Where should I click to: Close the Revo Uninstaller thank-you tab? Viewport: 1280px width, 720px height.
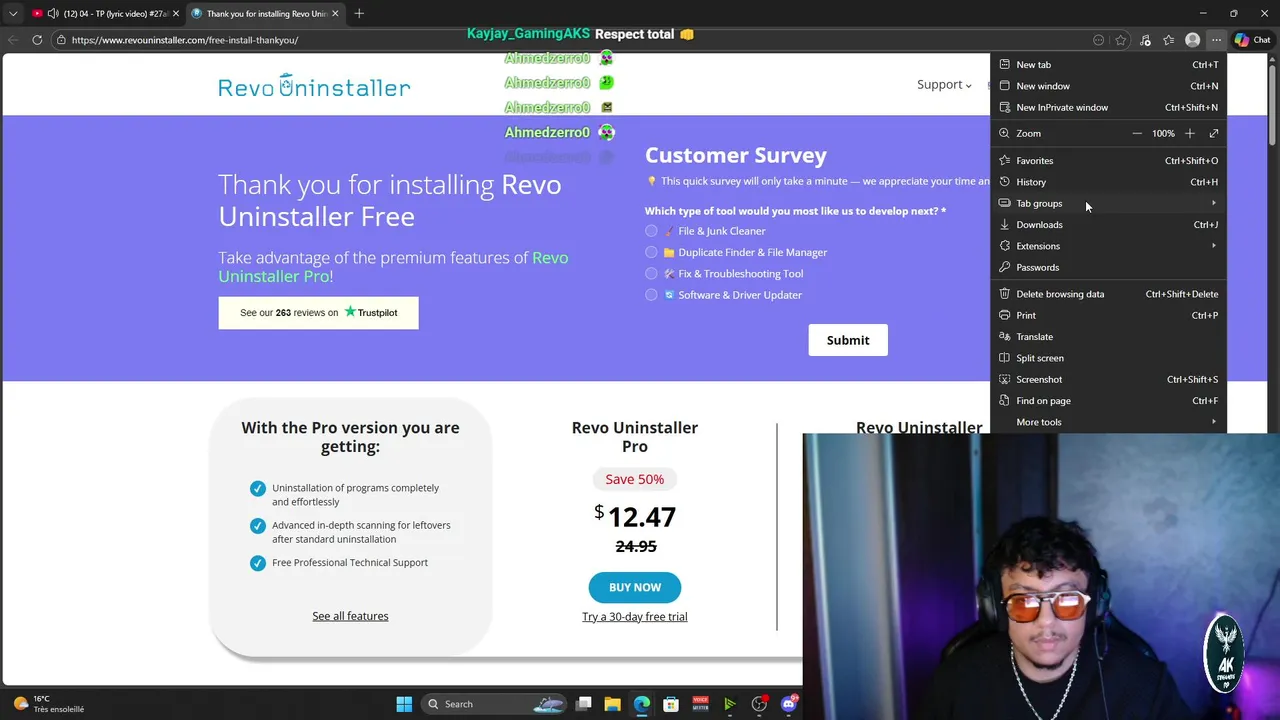[335, 13]
